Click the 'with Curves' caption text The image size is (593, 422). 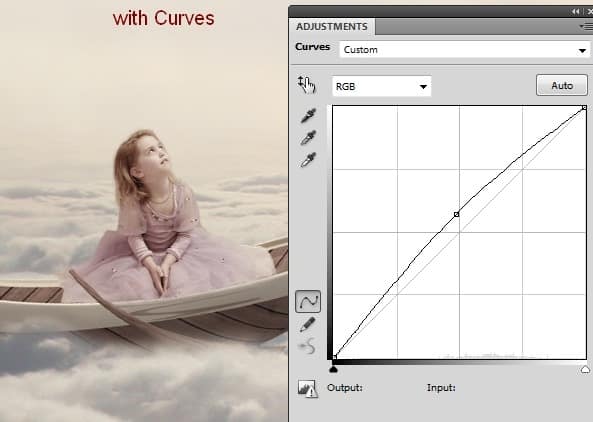pyautogui.click(x=163, y=18)
